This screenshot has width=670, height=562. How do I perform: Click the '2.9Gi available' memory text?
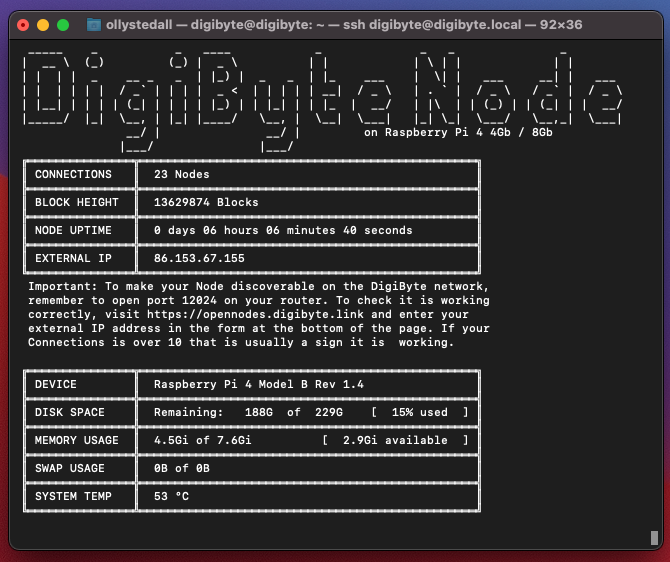click(395, 440)
